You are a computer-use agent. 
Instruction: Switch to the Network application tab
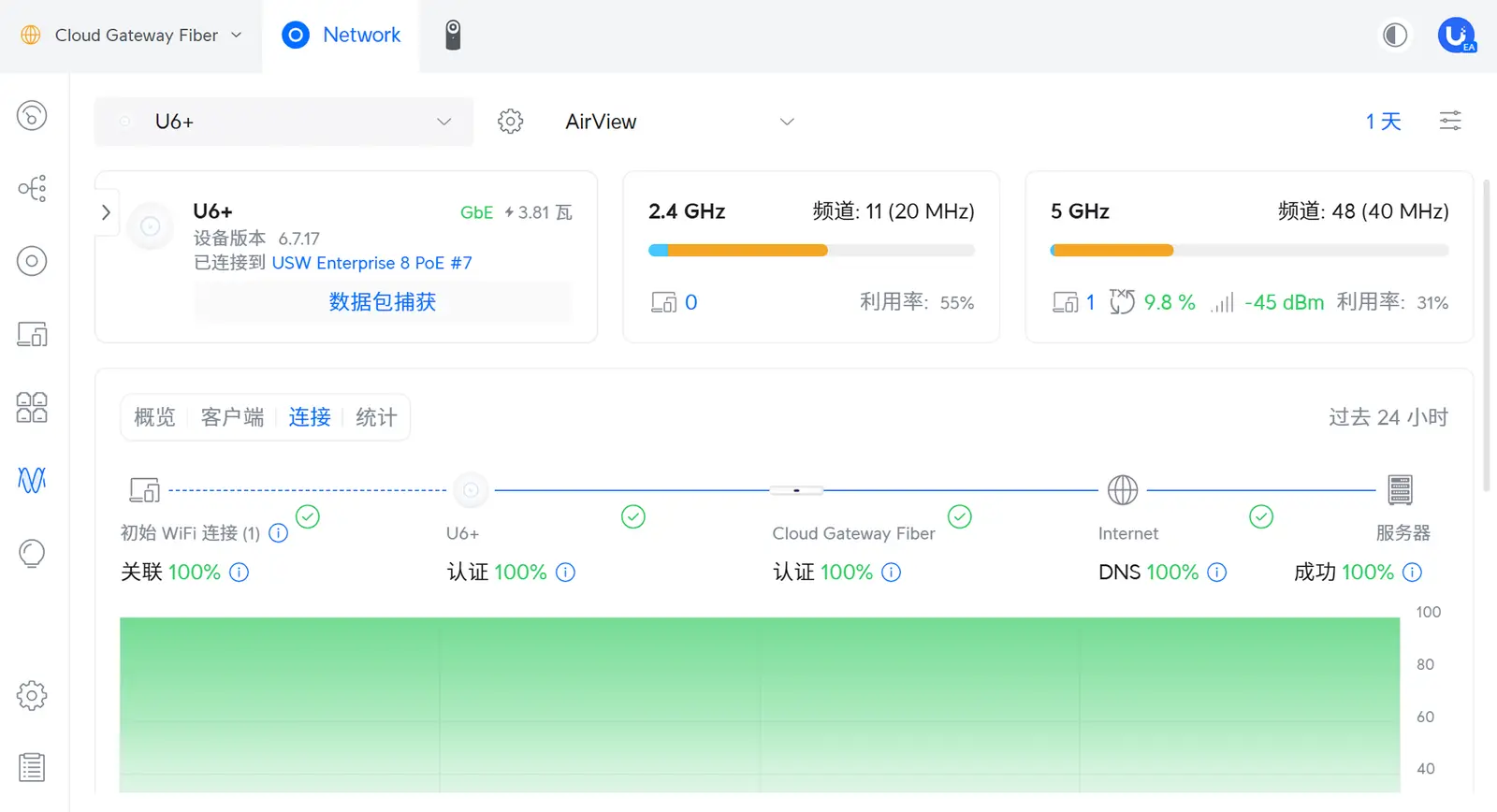(x=342, y=36)
